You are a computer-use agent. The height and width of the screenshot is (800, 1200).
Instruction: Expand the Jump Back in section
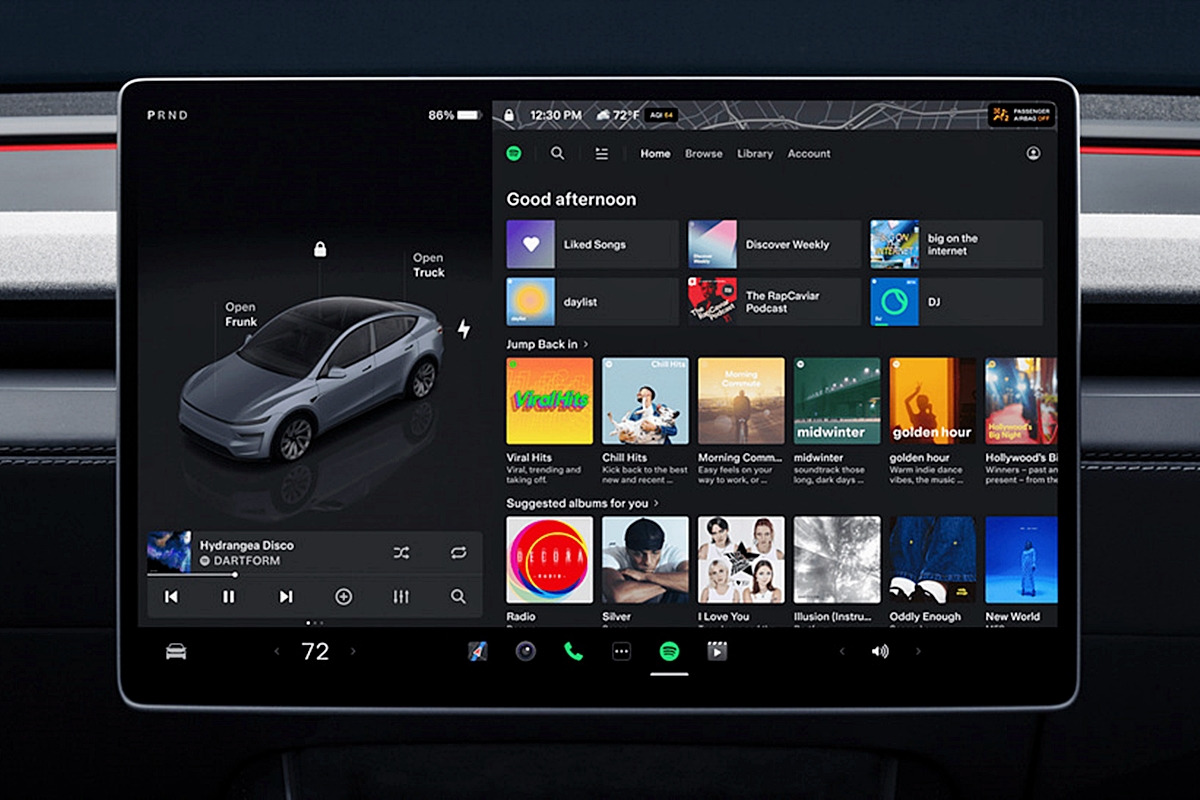[547, 344]
